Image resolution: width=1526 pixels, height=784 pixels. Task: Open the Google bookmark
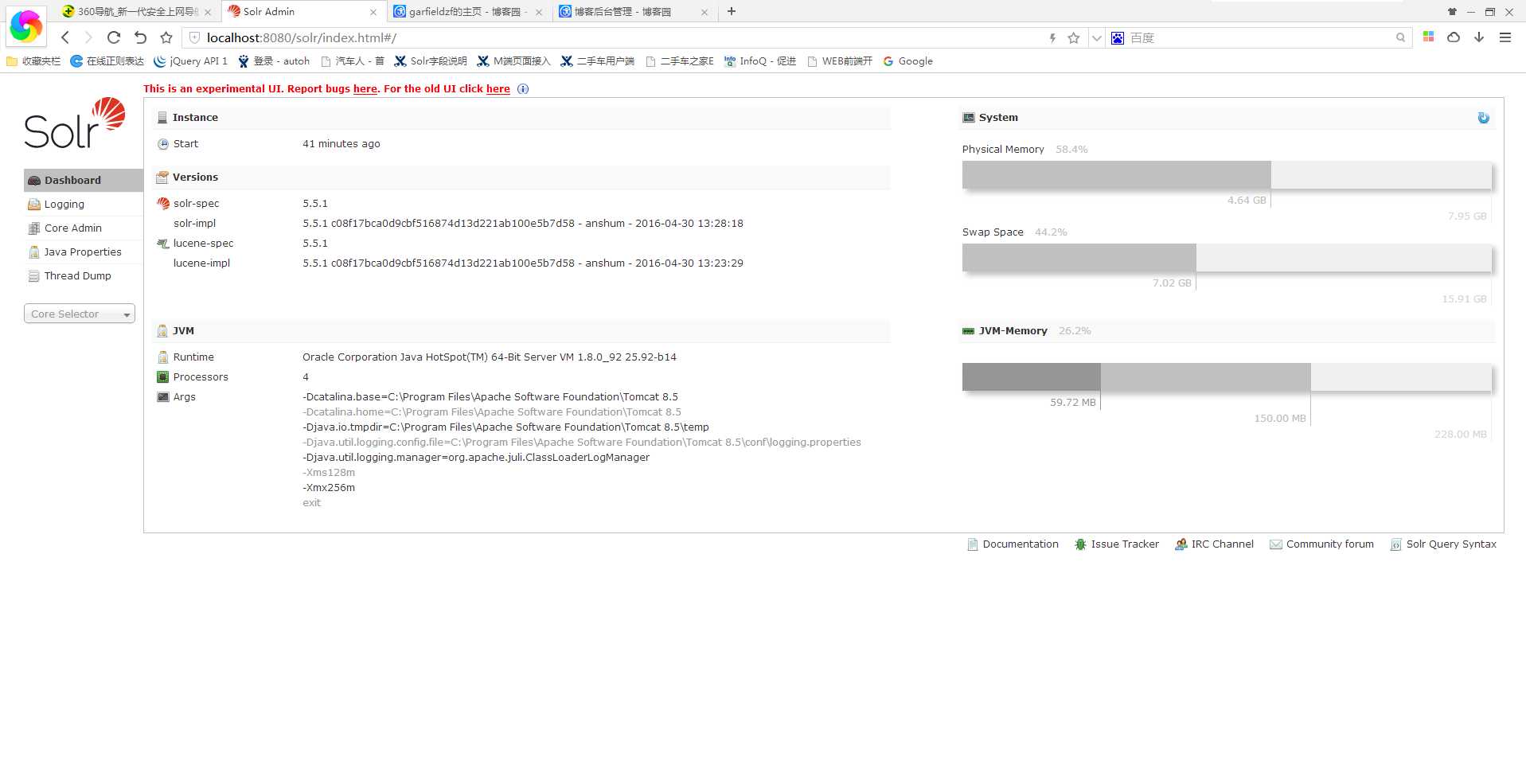(908, 61)
